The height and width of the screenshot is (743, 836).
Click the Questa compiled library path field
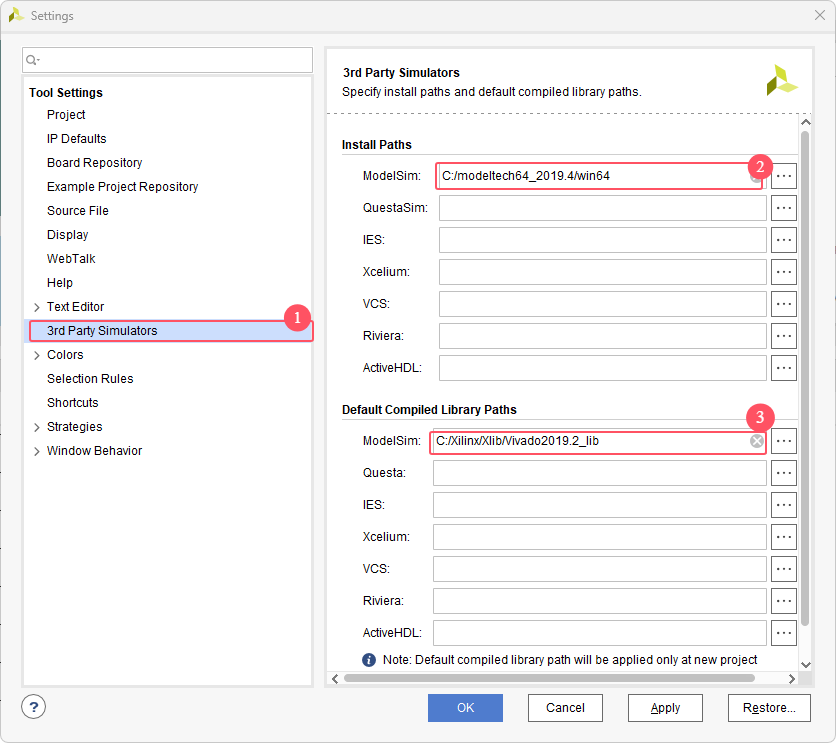tap(599, 473)
